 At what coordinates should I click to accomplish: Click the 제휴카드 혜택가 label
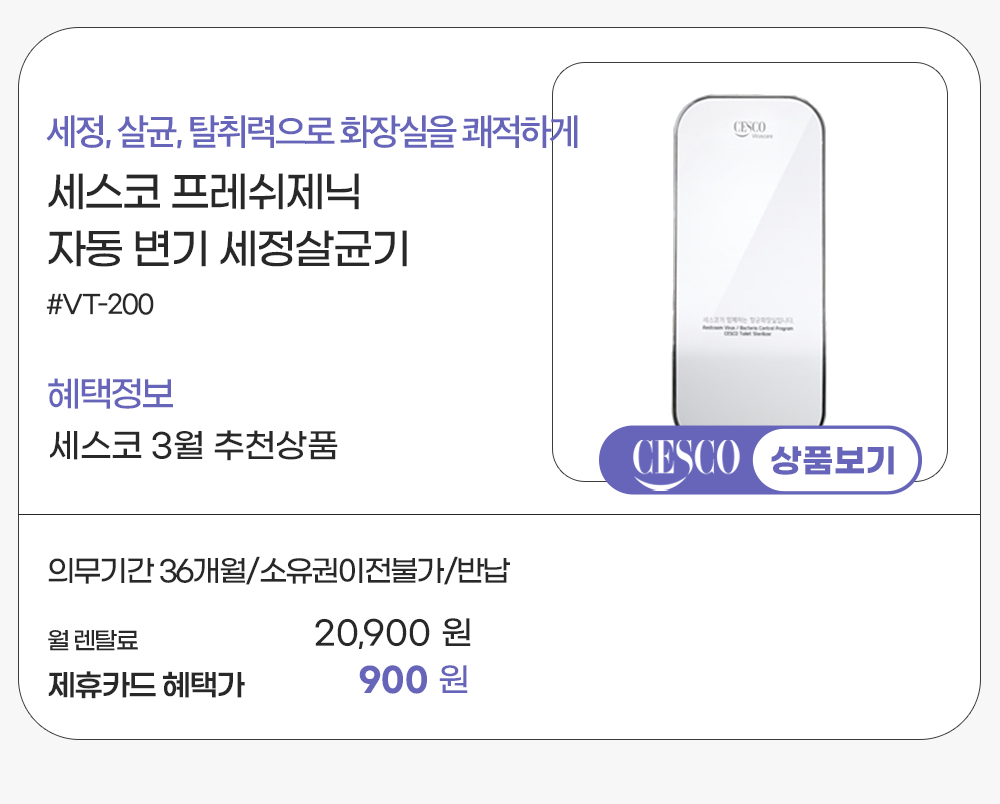coord(146,685)
